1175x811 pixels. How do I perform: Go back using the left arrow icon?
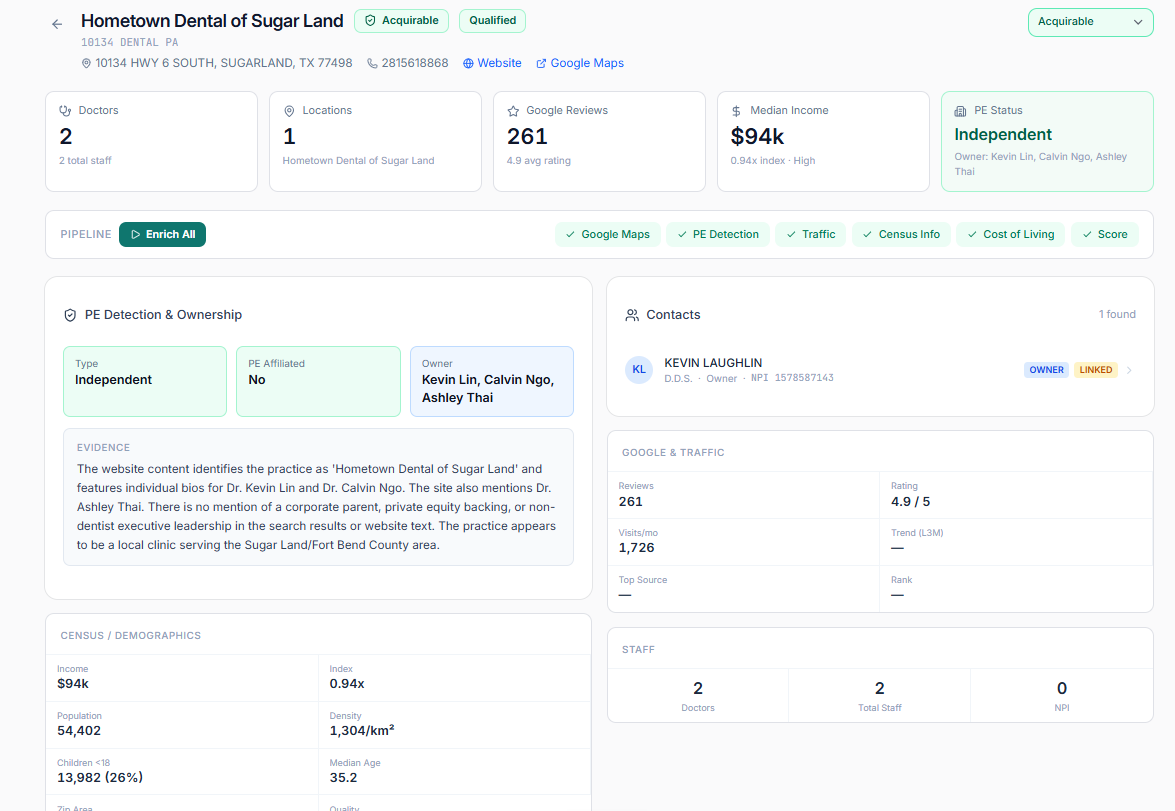[57, 24]
